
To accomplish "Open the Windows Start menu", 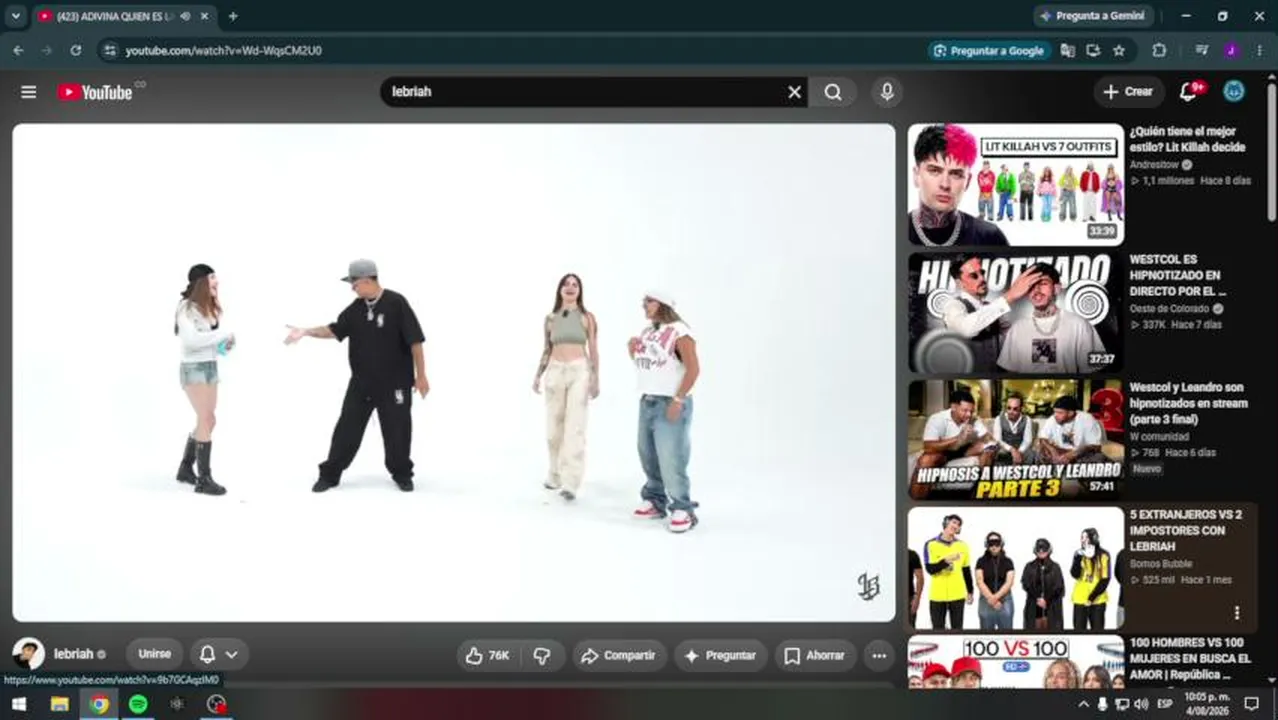I will [x=18, y=704].
